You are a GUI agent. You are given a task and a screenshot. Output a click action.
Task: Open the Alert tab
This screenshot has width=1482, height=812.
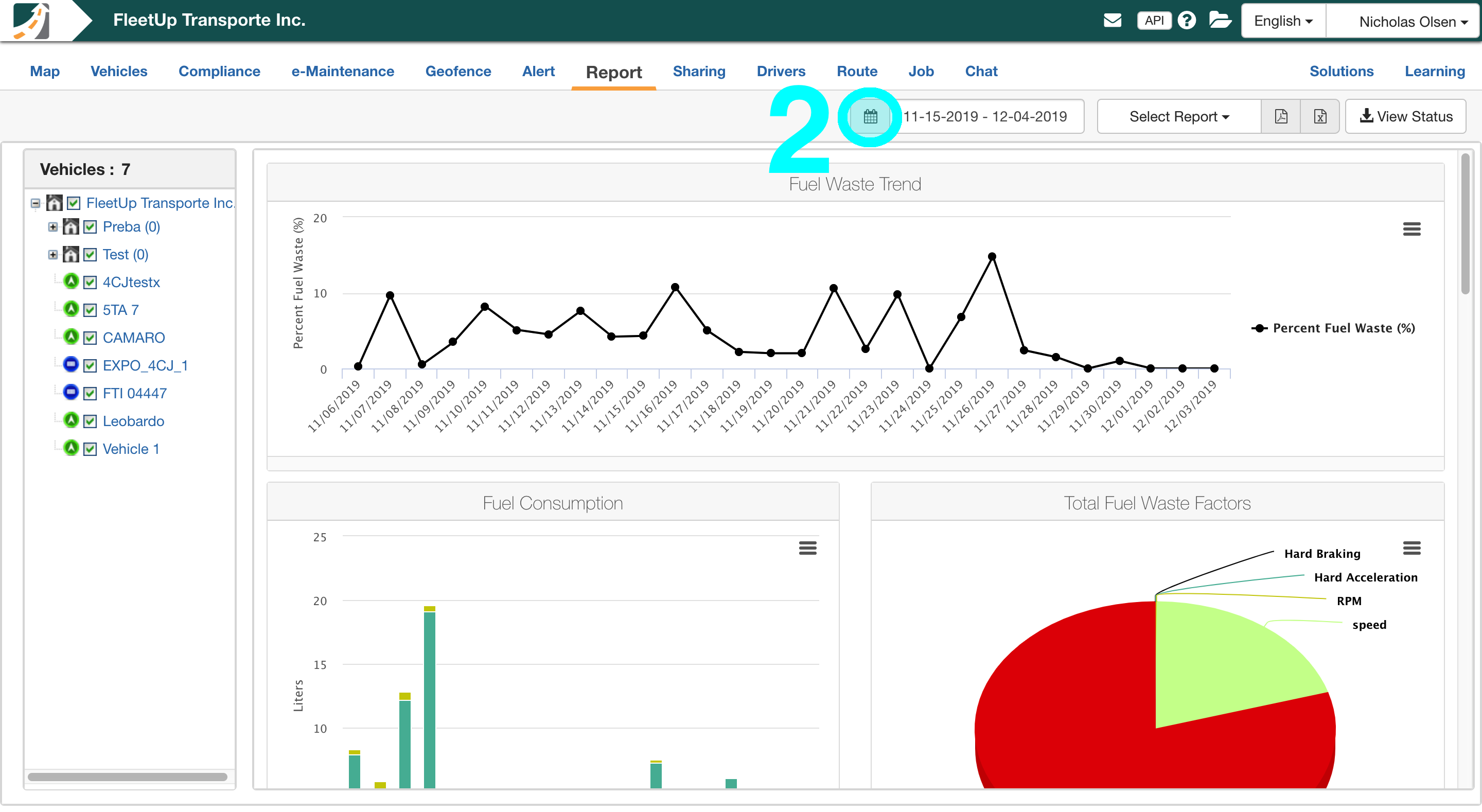pyautogui.click(x=538, y=72)
